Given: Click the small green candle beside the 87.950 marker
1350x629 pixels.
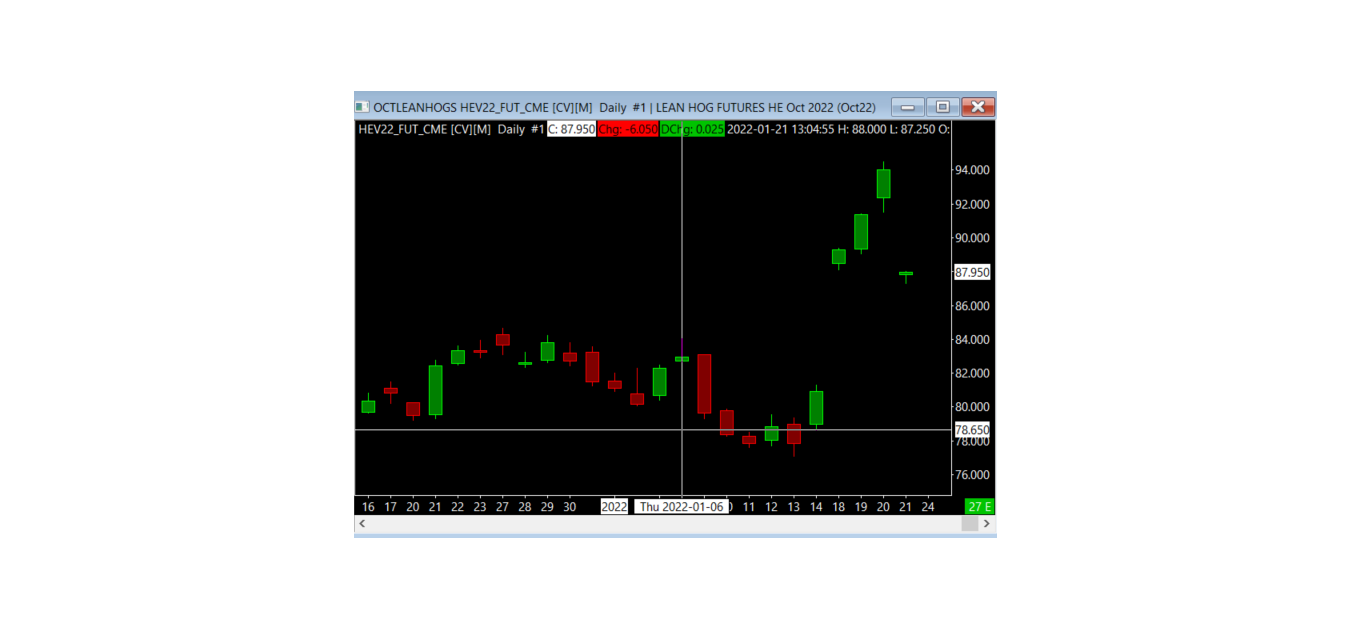Looking at the screenshot, I should pos(906,273).
